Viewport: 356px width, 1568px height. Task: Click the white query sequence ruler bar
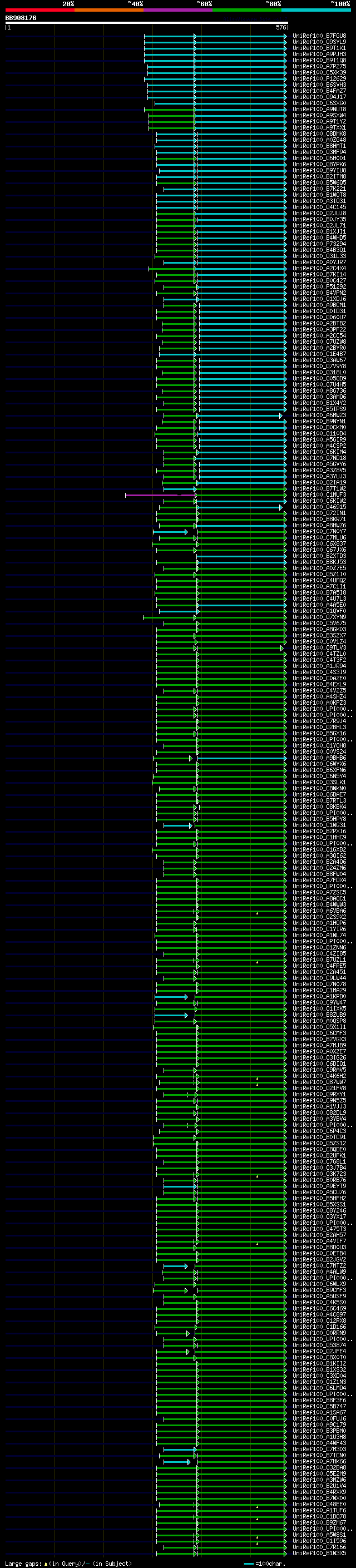coord(147,22)
